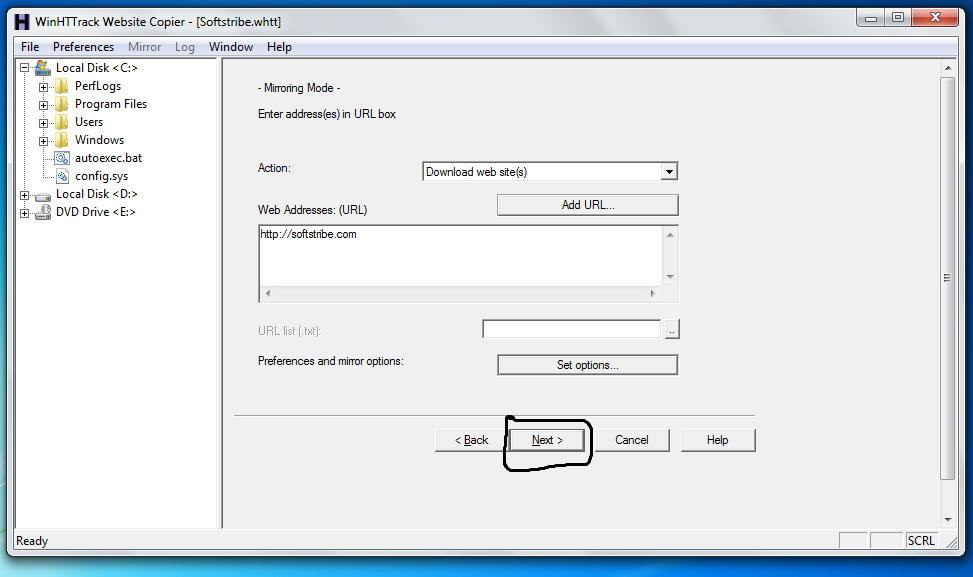Expand the Program Files tree node

[x=41, y=103]
